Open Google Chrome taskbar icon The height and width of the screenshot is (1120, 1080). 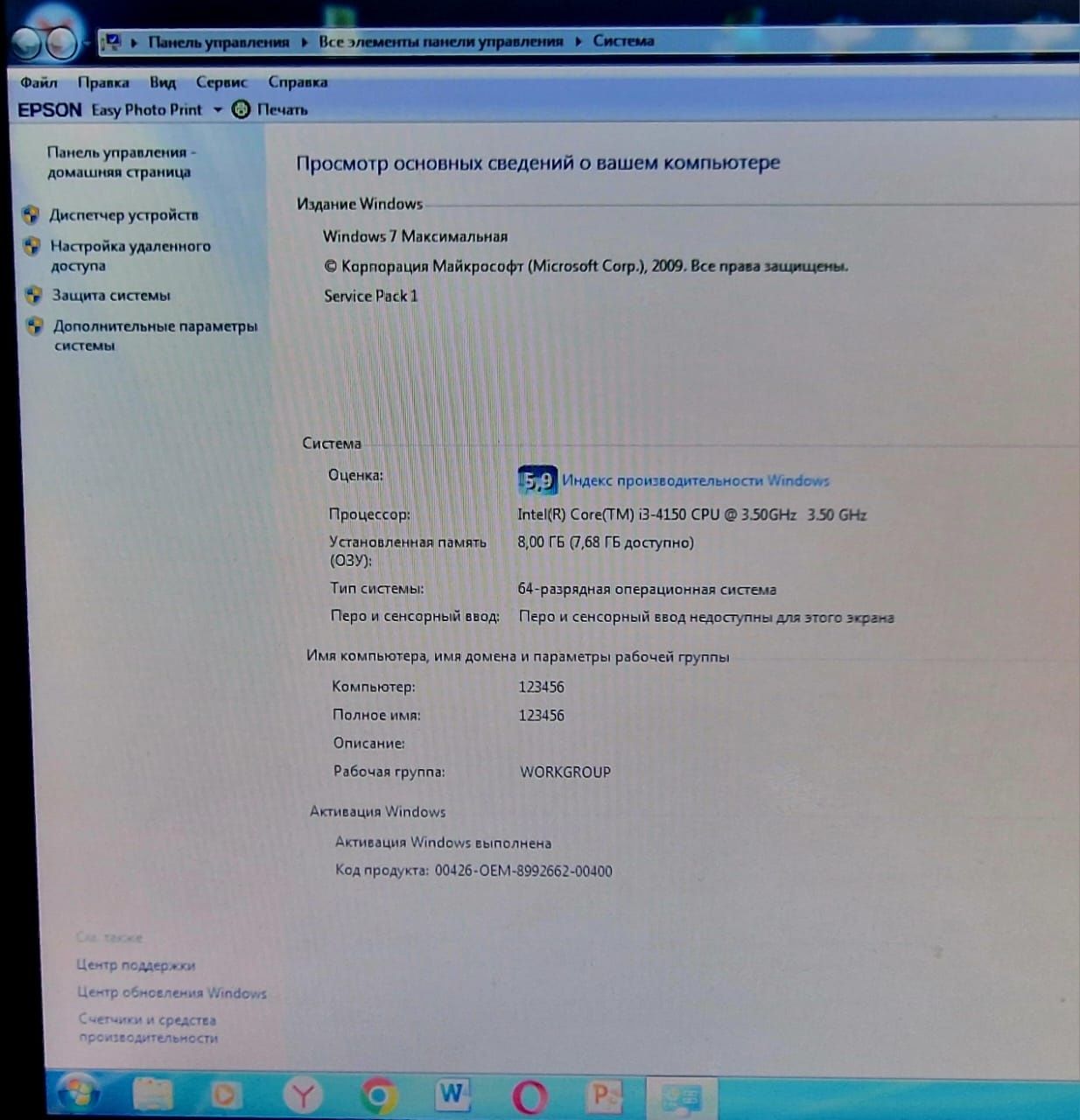coord(377,1095)
